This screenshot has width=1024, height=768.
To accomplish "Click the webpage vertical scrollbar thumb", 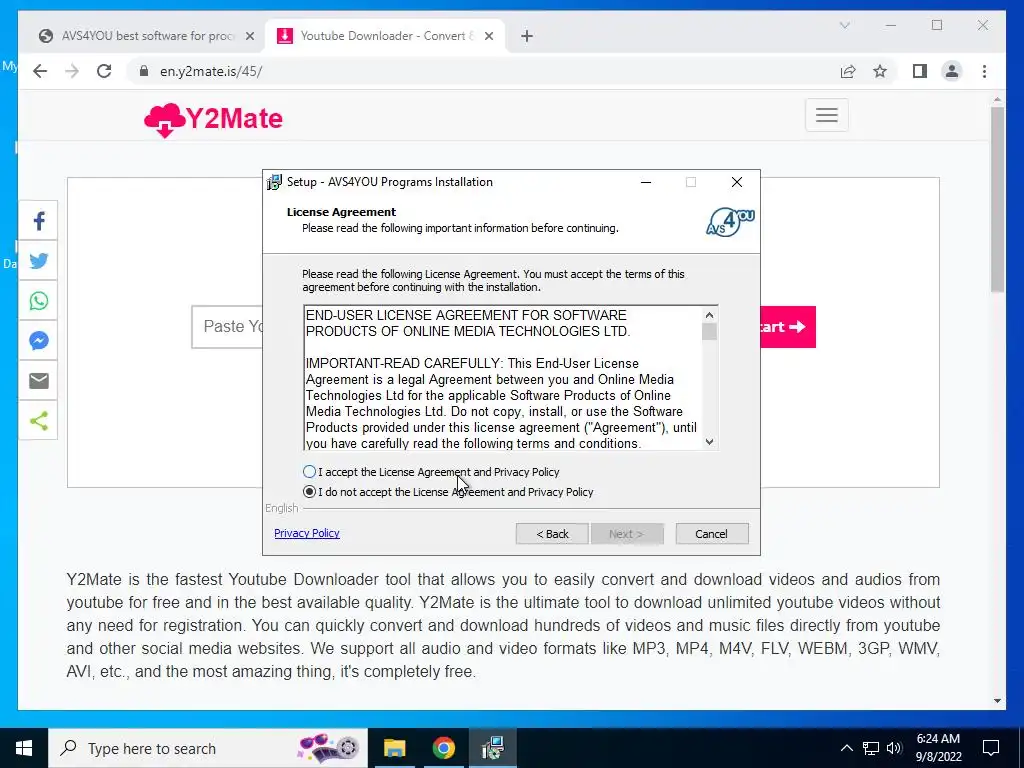I will [x=997, y=199].
